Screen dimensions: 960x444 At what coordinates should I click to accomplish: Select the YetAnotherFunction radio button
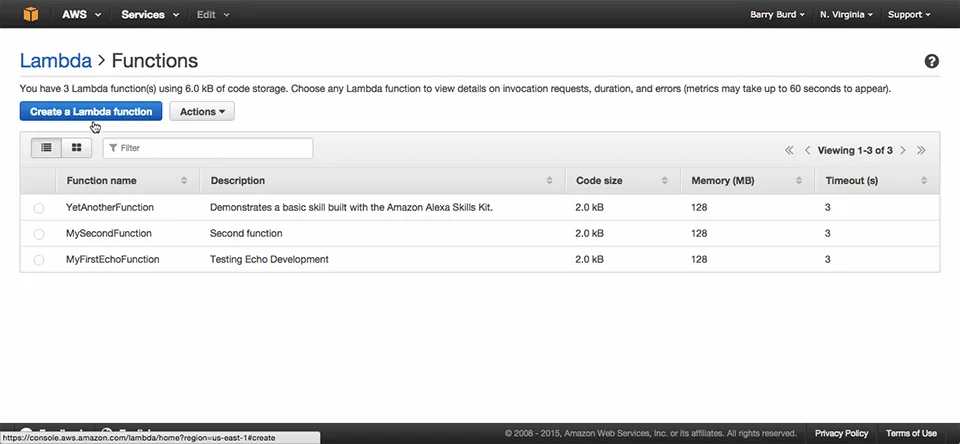pyautogui.click(x=39, y=208)
